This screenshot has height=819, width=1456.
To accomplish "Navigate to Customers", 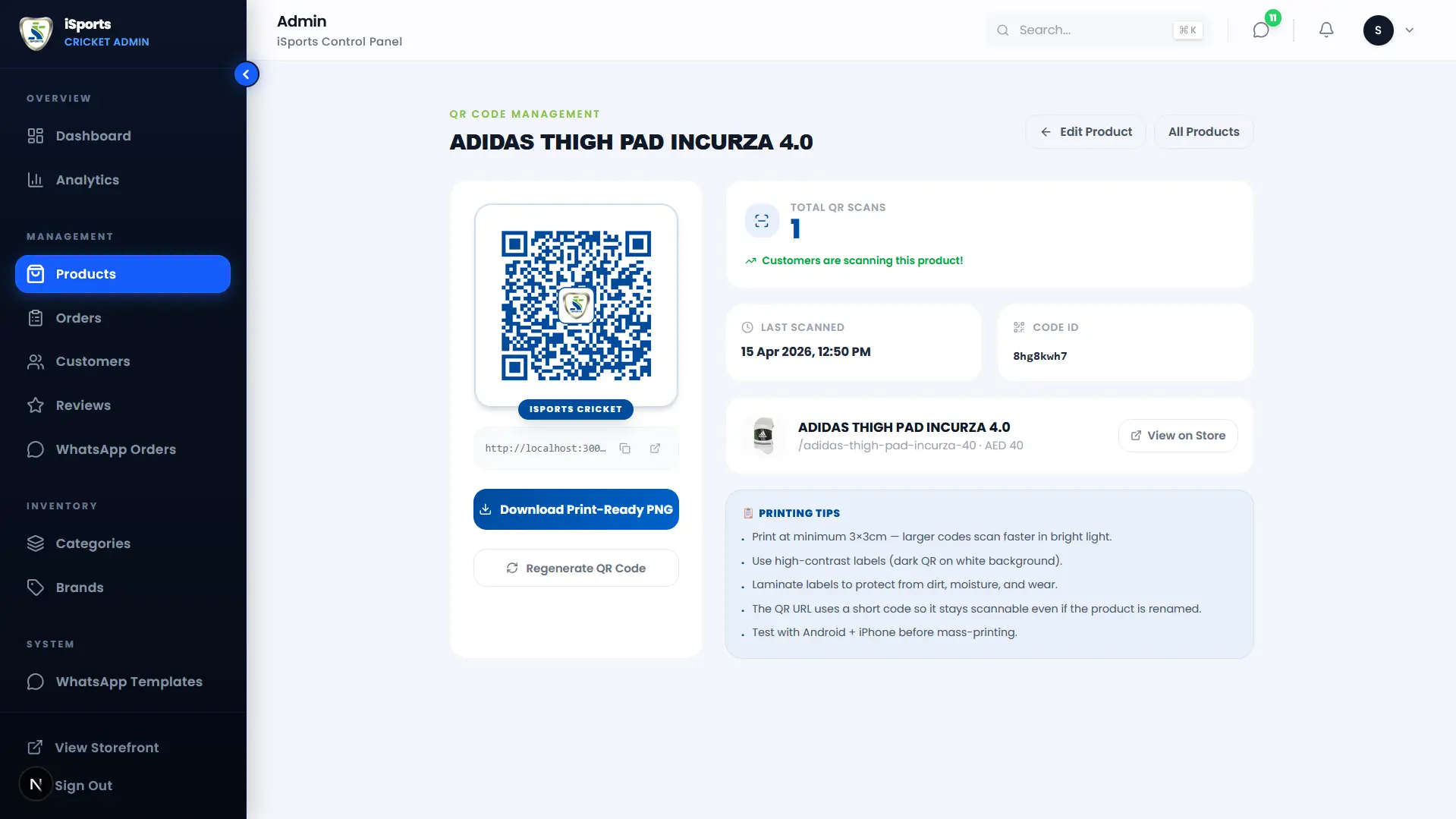I will (123, 361).
